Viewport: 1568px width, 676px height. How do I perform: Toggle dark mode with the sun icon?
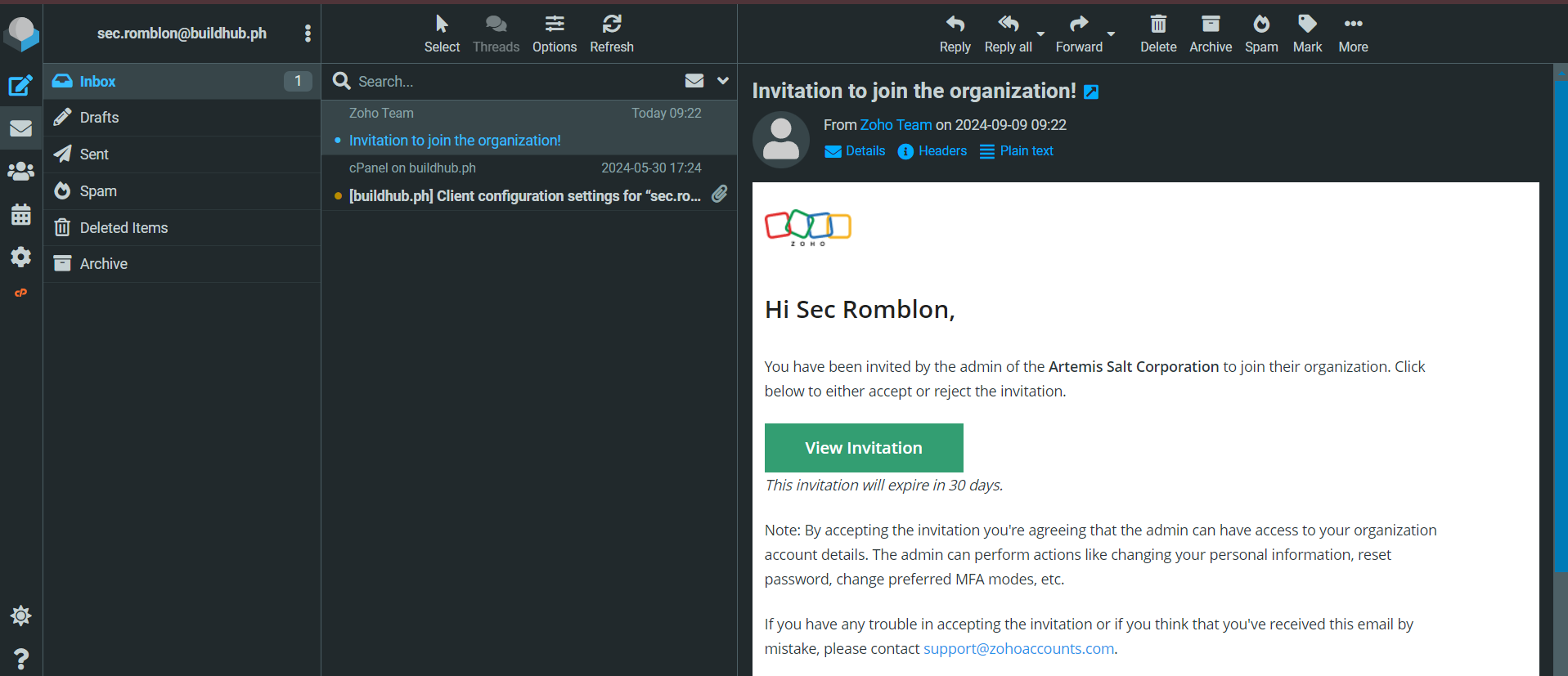pos(20,616)
